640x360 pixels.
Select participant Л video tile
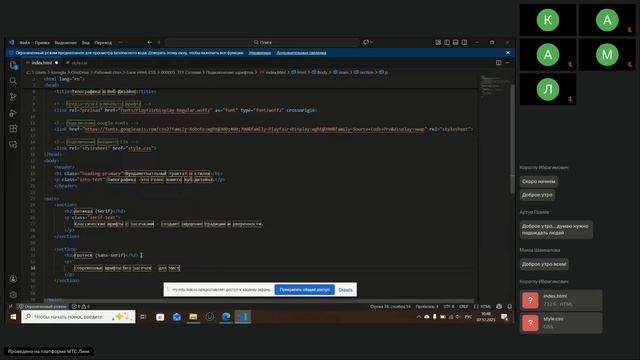click(548, 89)
